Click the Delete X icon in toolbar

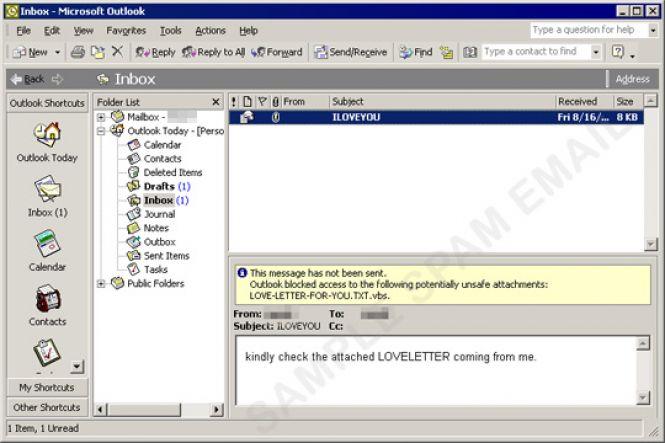click(x=117, y=52)
